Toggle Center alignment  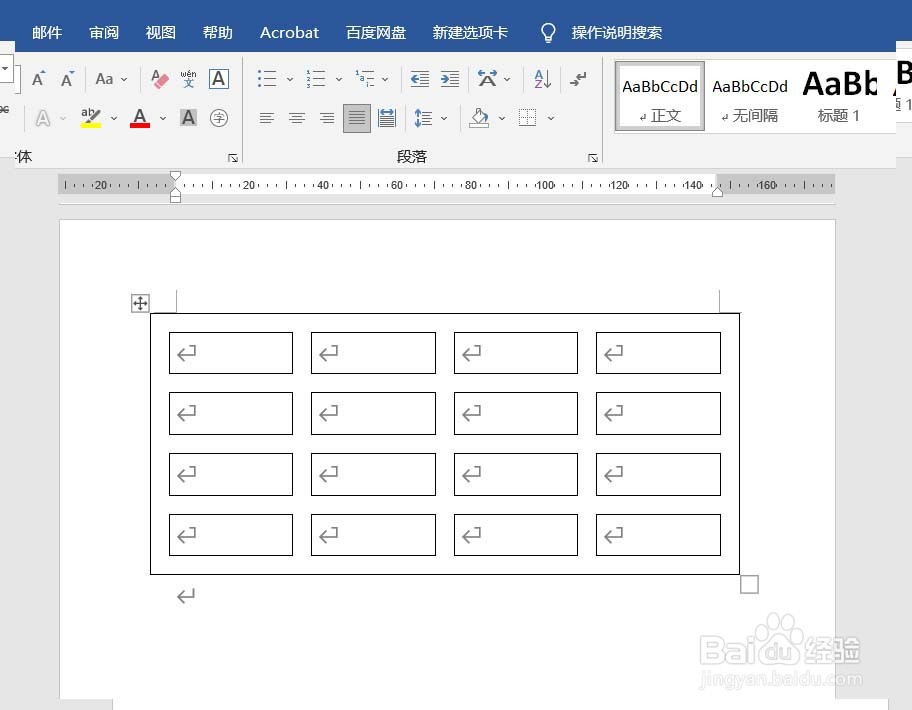pos(297,118)
